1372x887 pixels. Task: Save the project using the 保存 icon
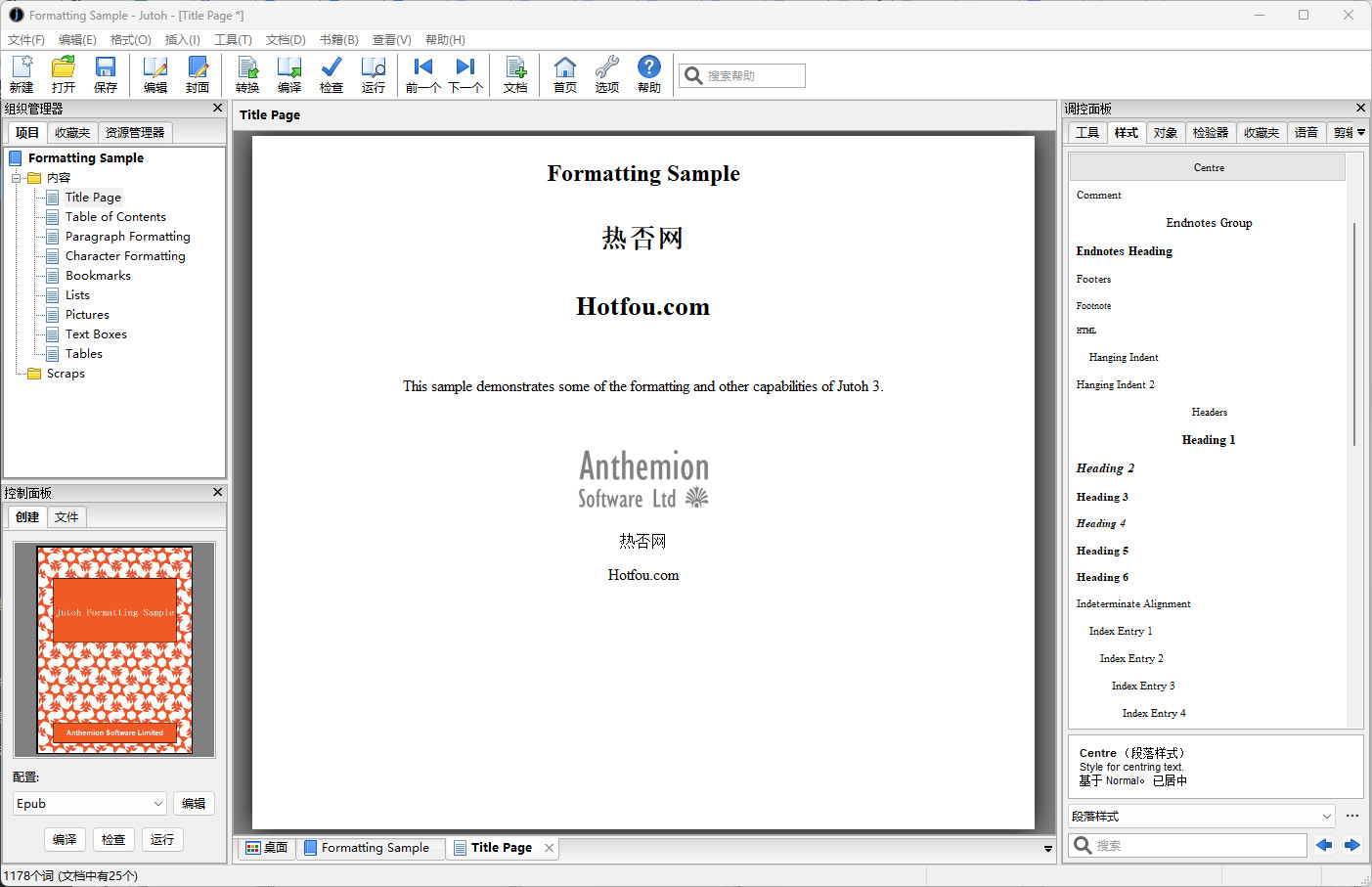[x=106, y=74]
